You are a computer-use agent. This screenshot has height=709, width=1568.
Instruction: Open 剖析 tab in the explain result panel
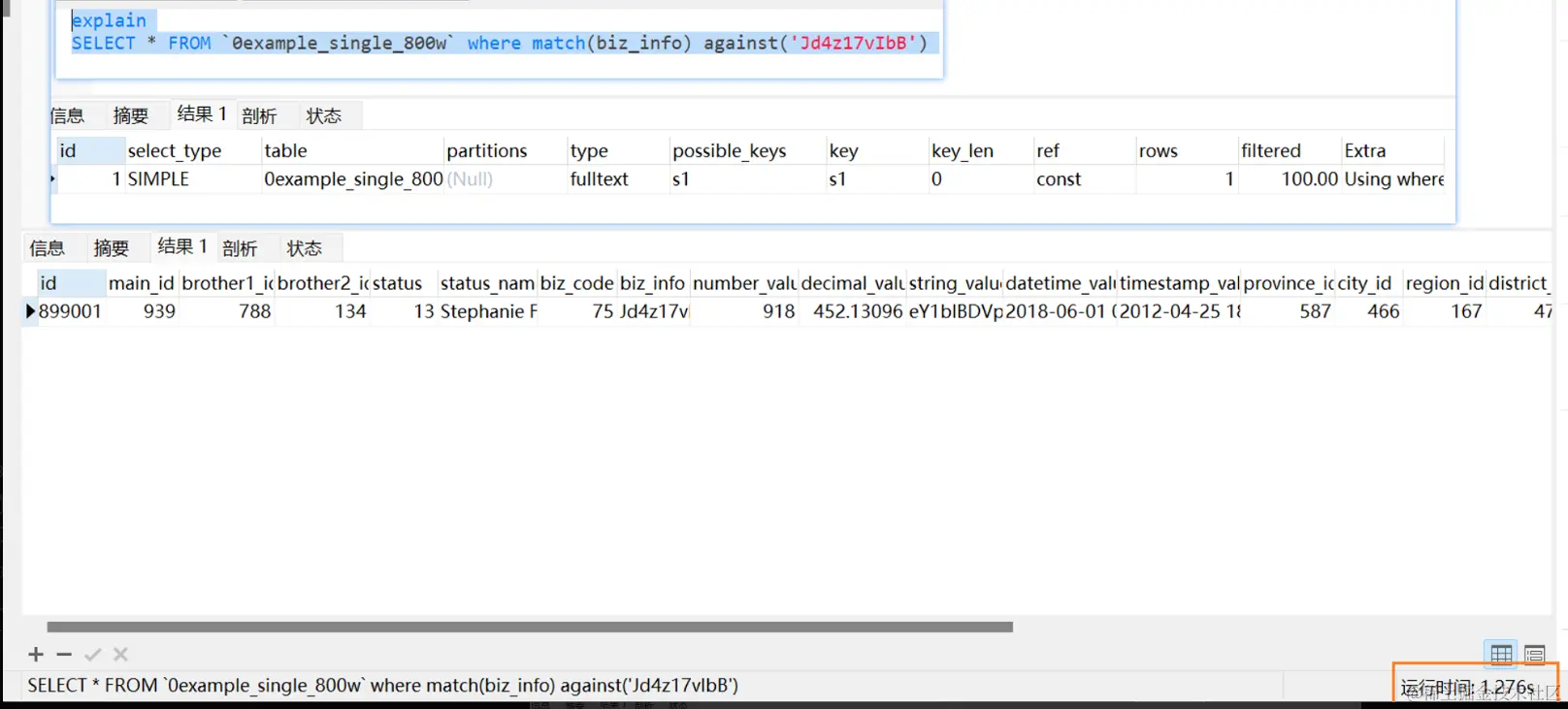pyautogui.click(x=259, y=116)
